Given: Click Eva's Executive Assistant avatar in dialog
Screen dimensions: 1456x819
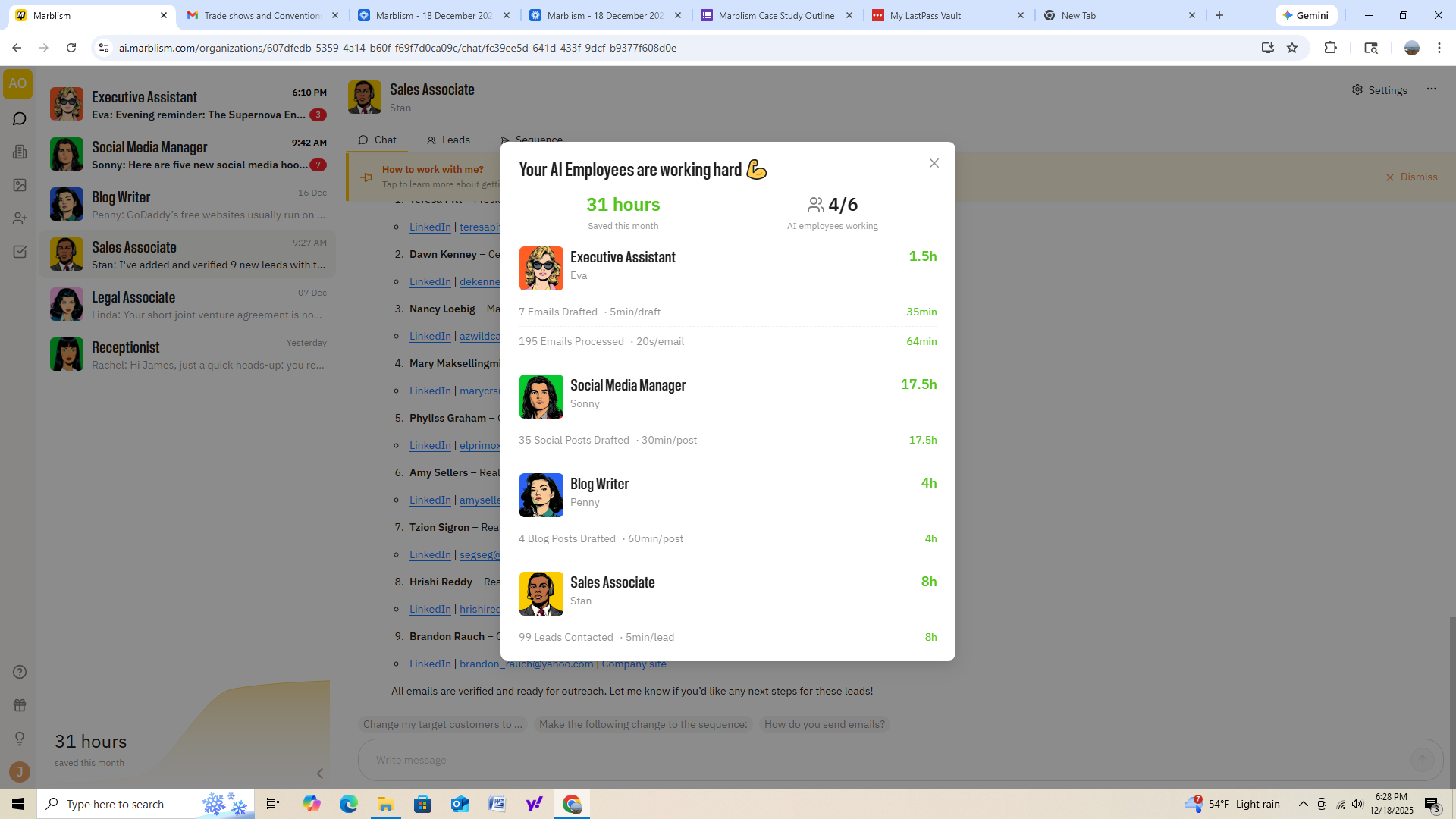Looking at the screenshot, I should click(x=541, y=268).
